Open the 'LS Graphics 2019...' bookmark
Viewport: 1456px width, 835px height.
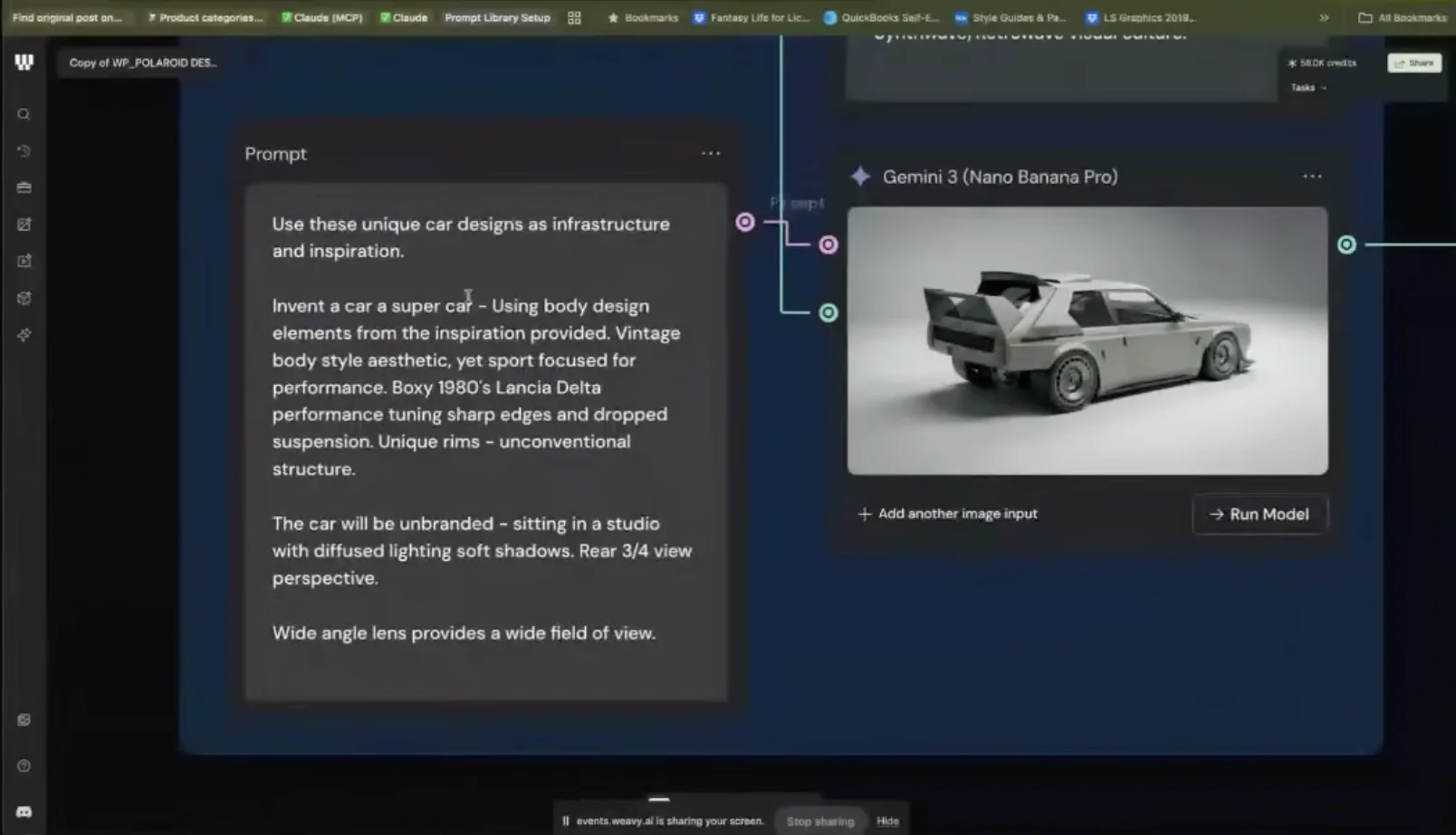1141,17
